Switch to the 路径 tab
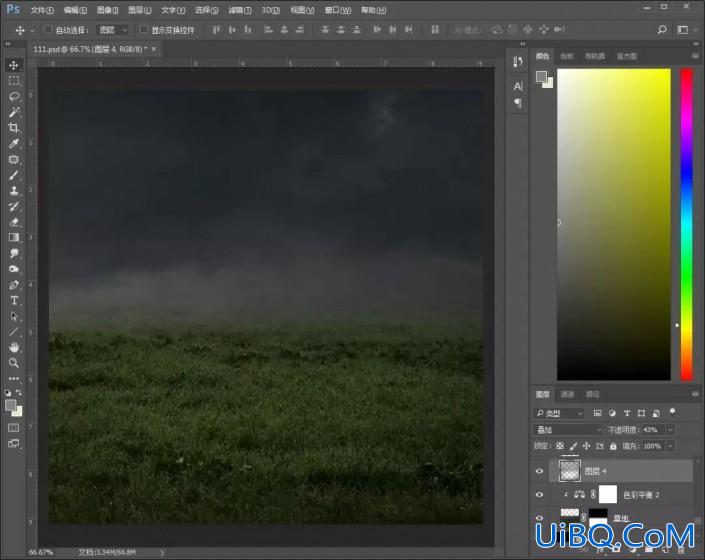Viewport: 705px width, 560px height. (593, 394)
